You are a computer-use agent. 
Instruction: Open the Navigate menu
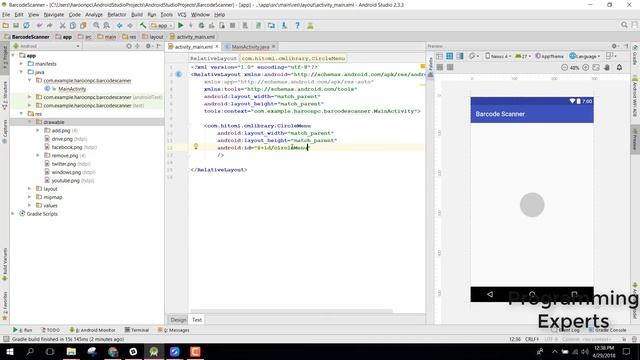coord(54,15)
